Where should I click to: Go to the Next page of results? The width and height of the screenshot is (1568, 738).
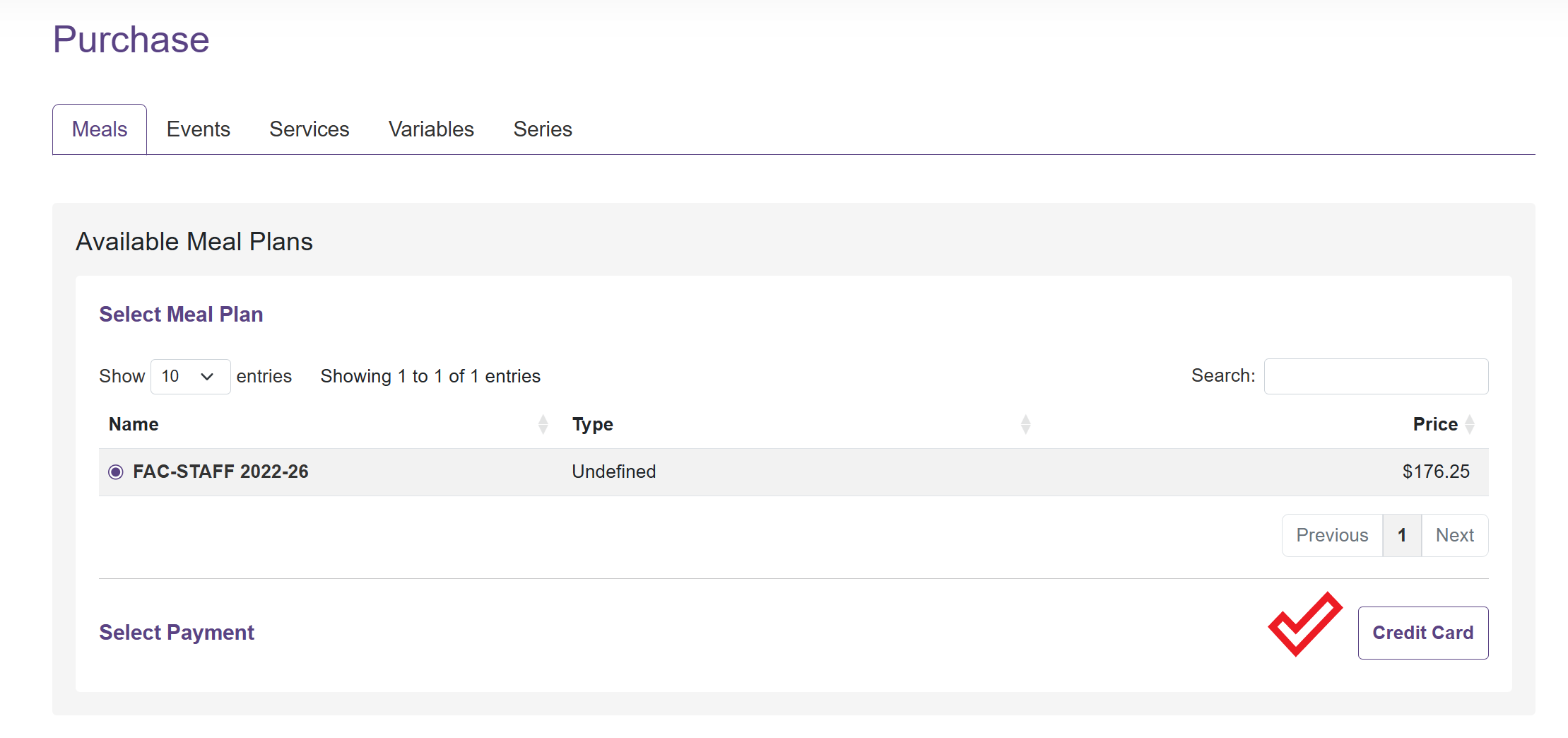click(x=1454, y=535)
